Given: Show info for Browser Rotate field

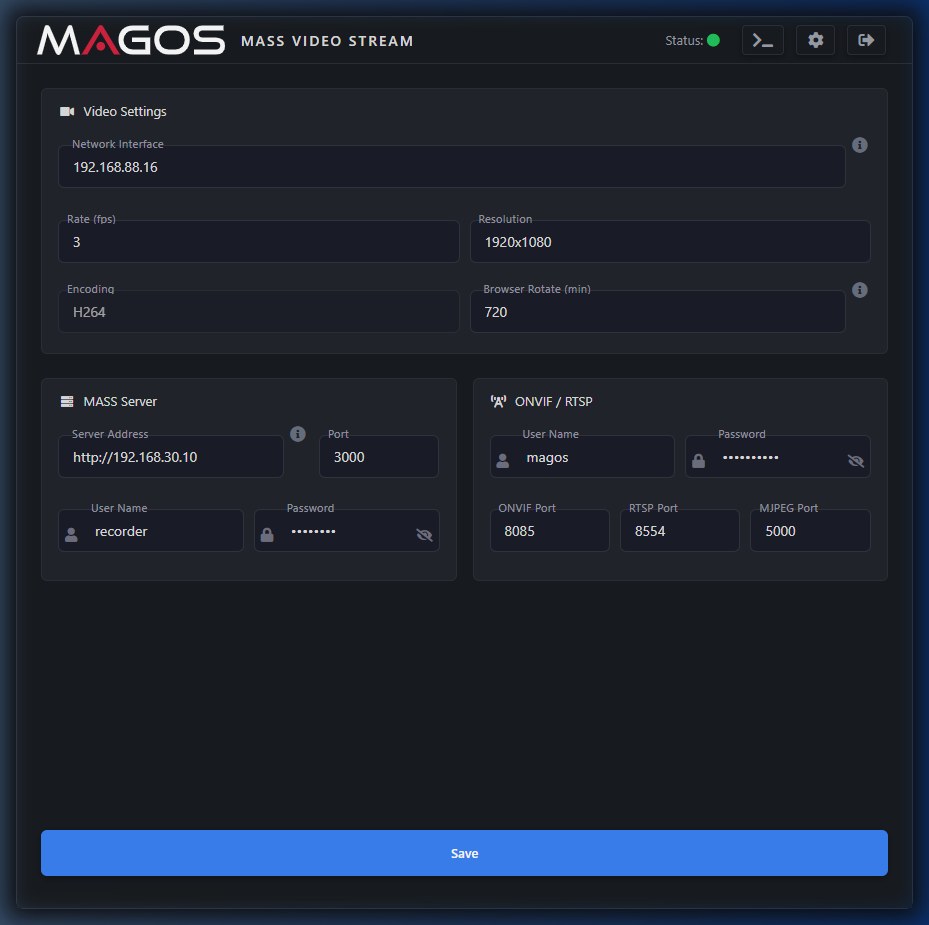Looking at the screenshot, I should (x=860, y=290).
